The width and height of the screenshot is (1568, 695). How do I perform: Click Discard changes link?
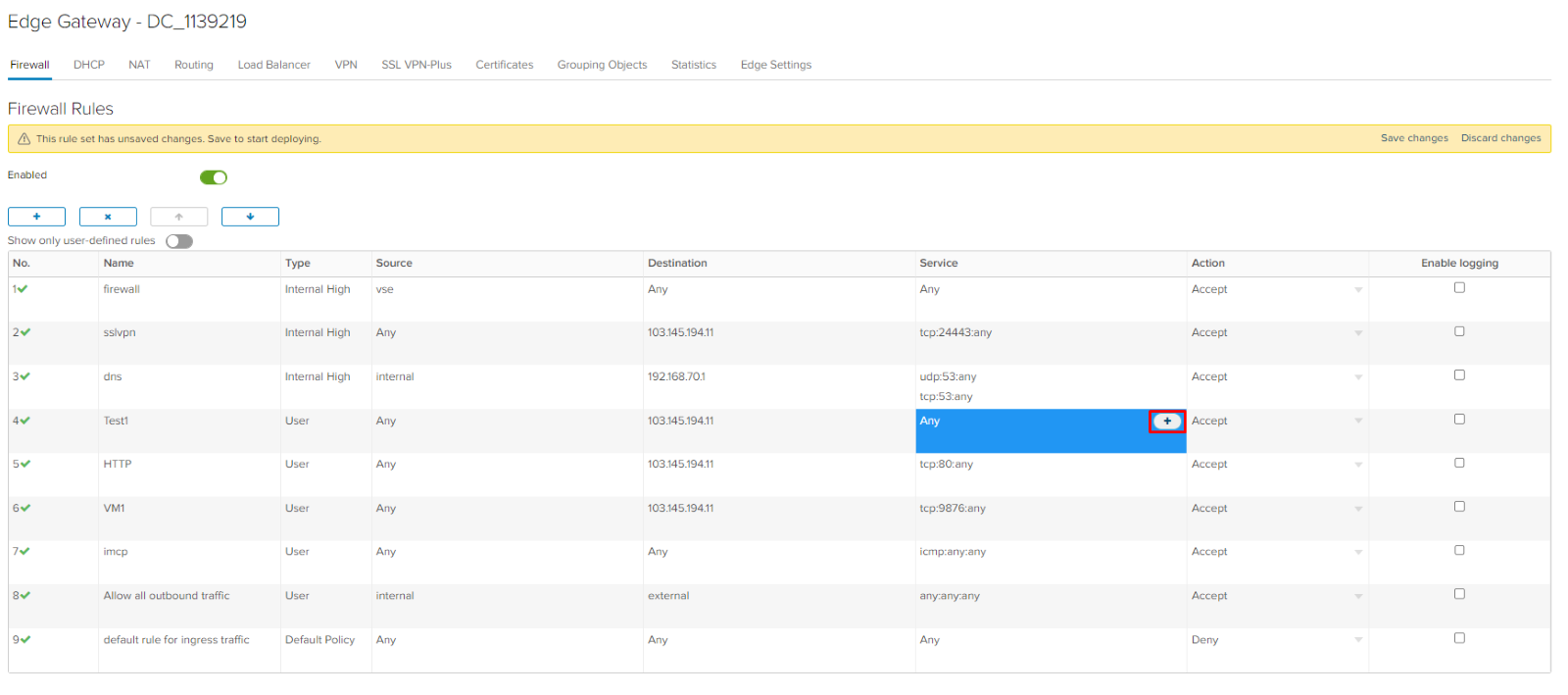[1500, 138]
